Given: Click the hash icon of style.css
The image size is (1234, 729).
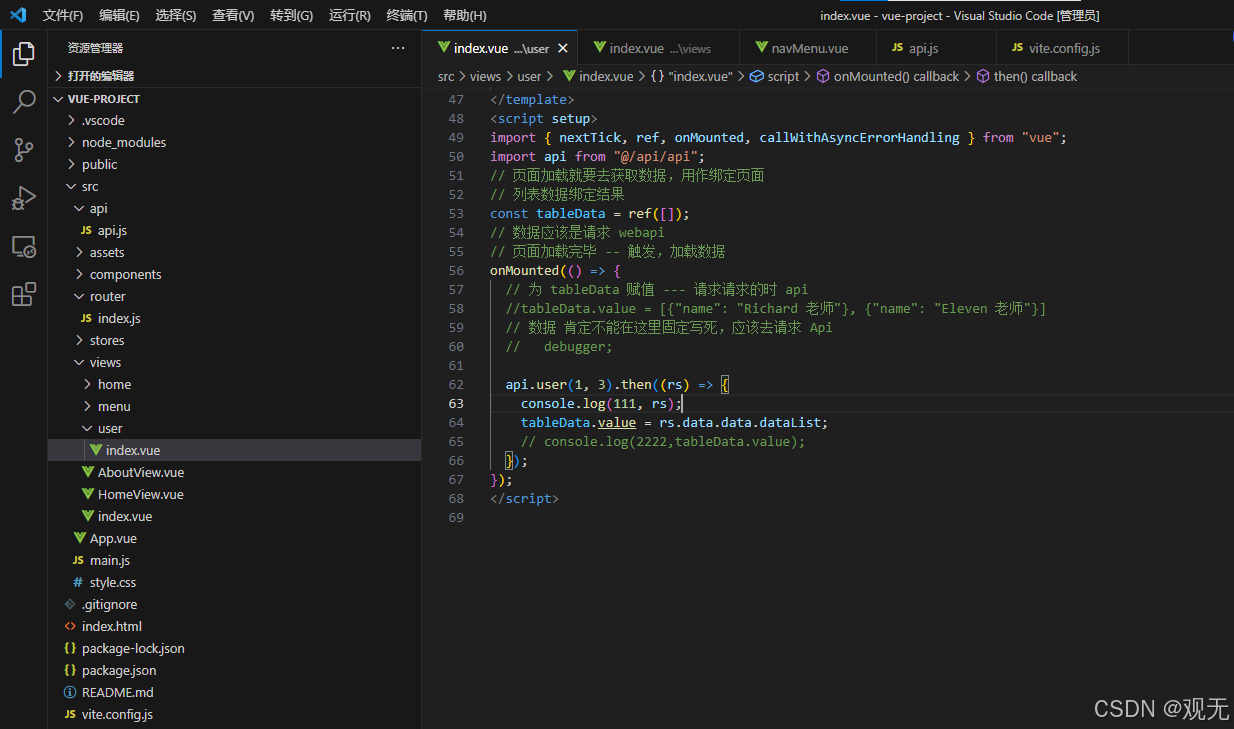Looking at the screenshot, I should tap(78, 582).
